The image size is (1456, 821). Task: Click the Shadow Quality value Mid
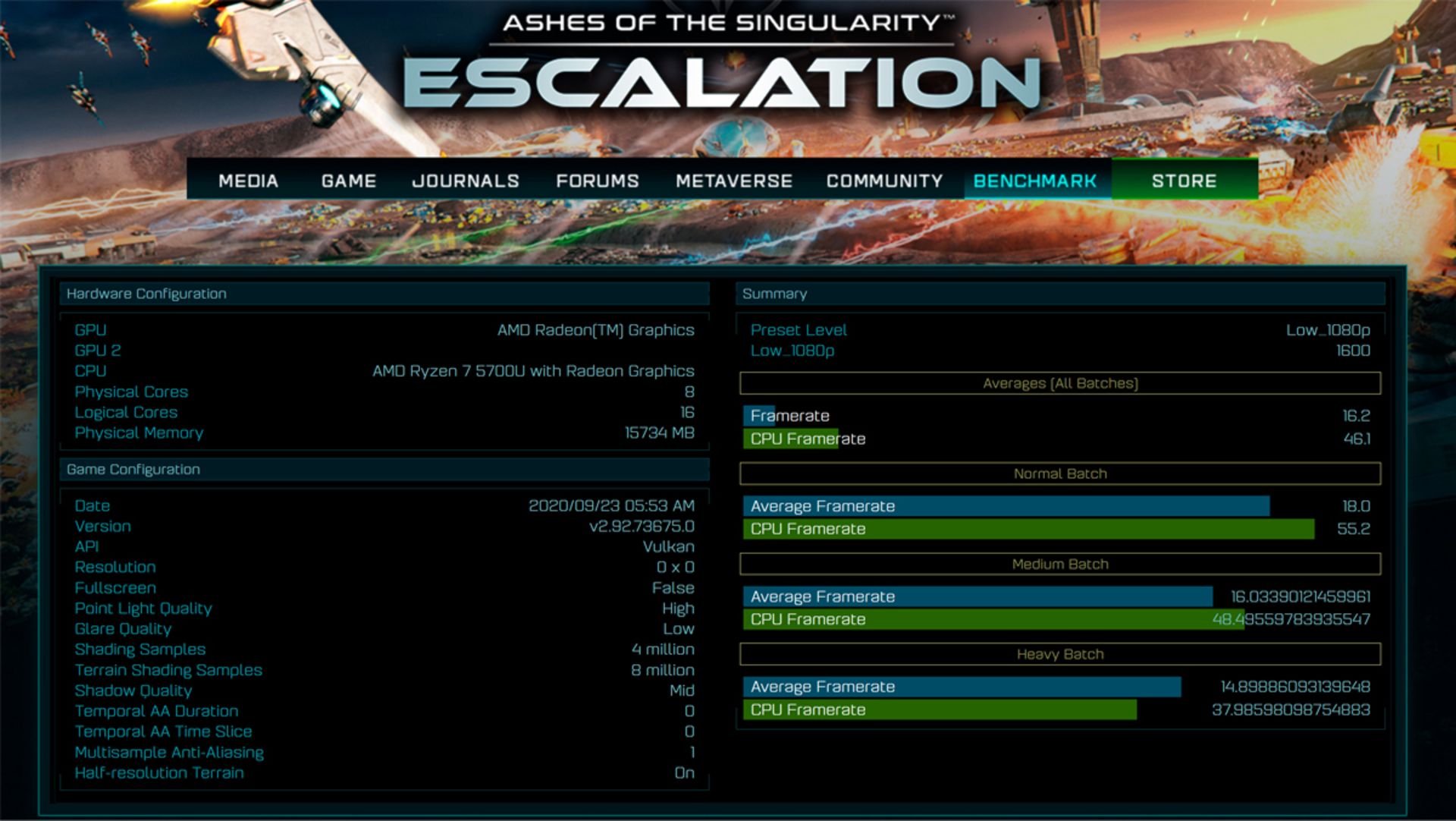coord(682,690)
